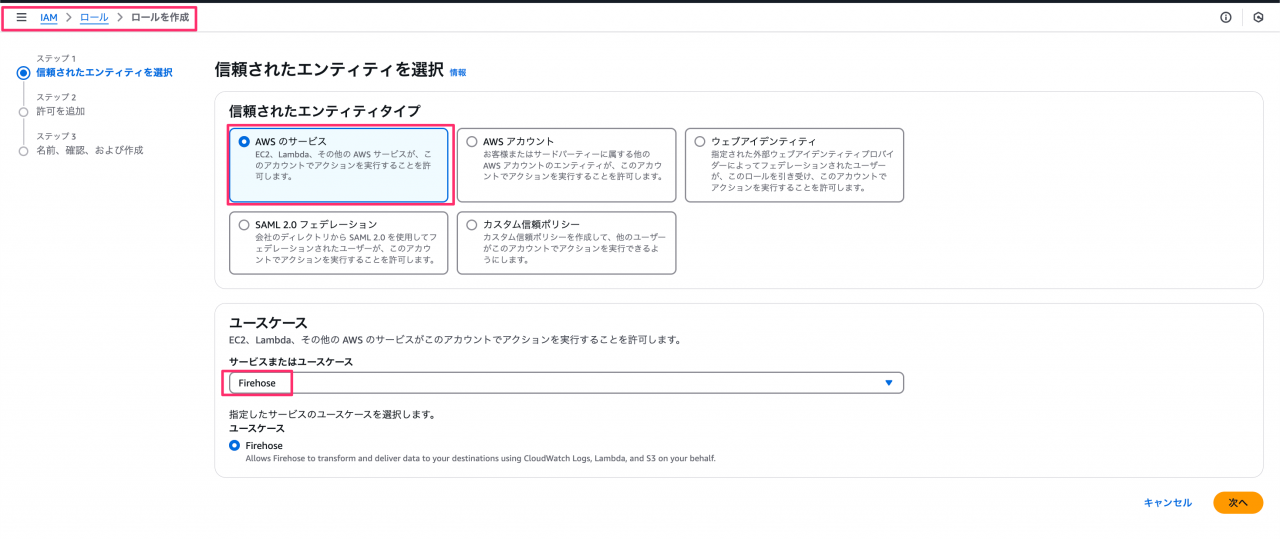Image resolution: width=1280 pixels, height=539 pixels.
Task: Click the キャンセル button
Action: tap(1168, 503)
